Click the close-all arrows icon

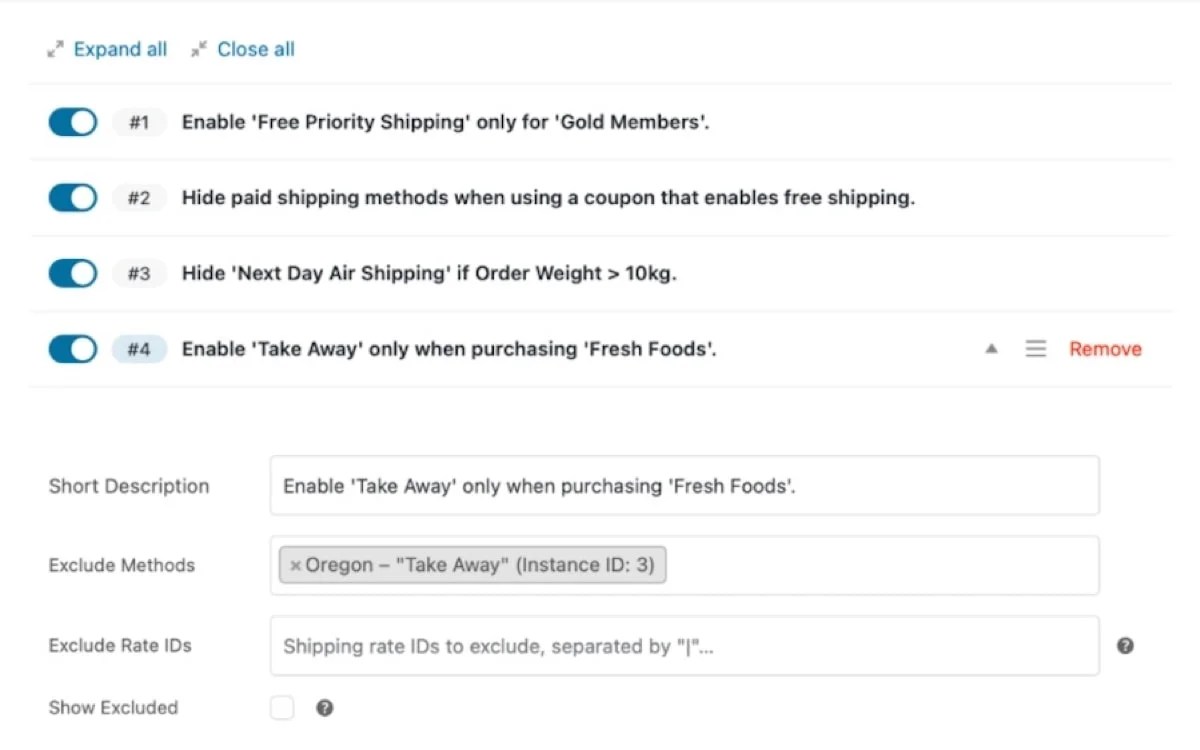198,48
